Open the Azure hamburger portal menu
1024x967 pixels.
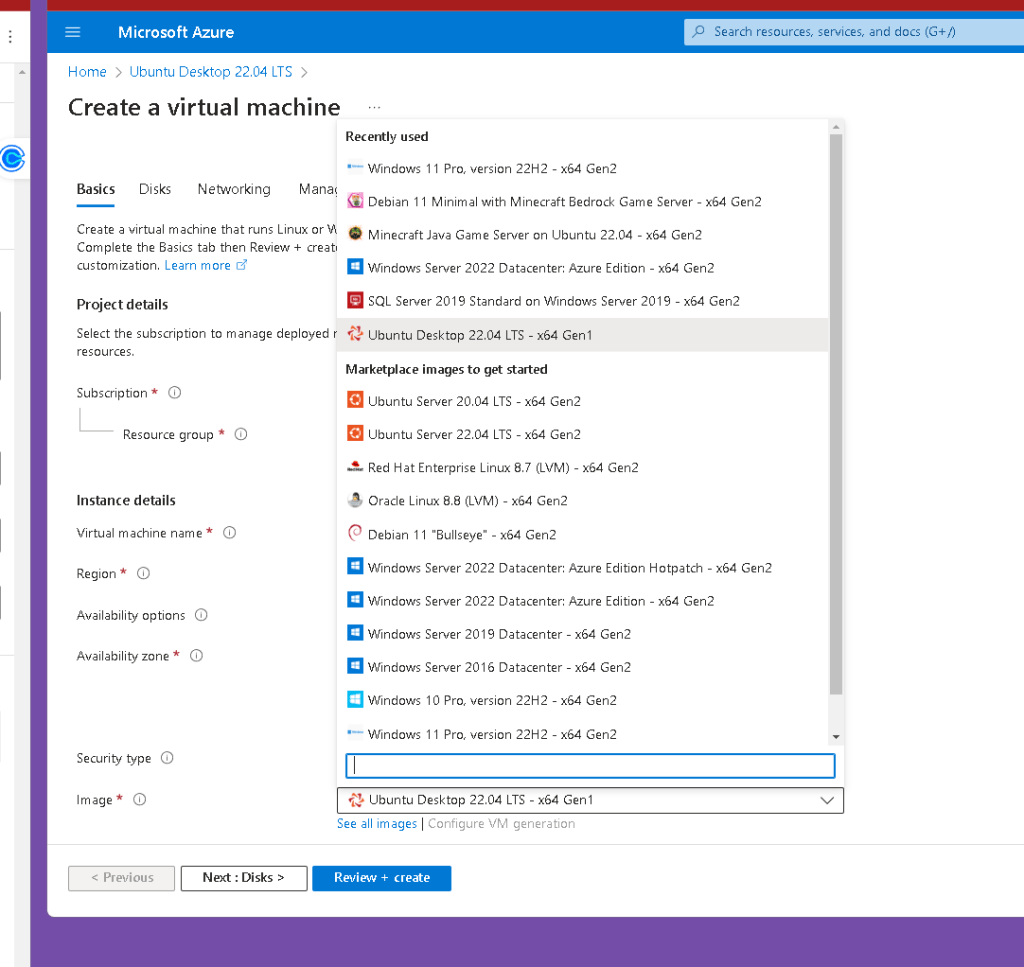[x=73, y=32]
